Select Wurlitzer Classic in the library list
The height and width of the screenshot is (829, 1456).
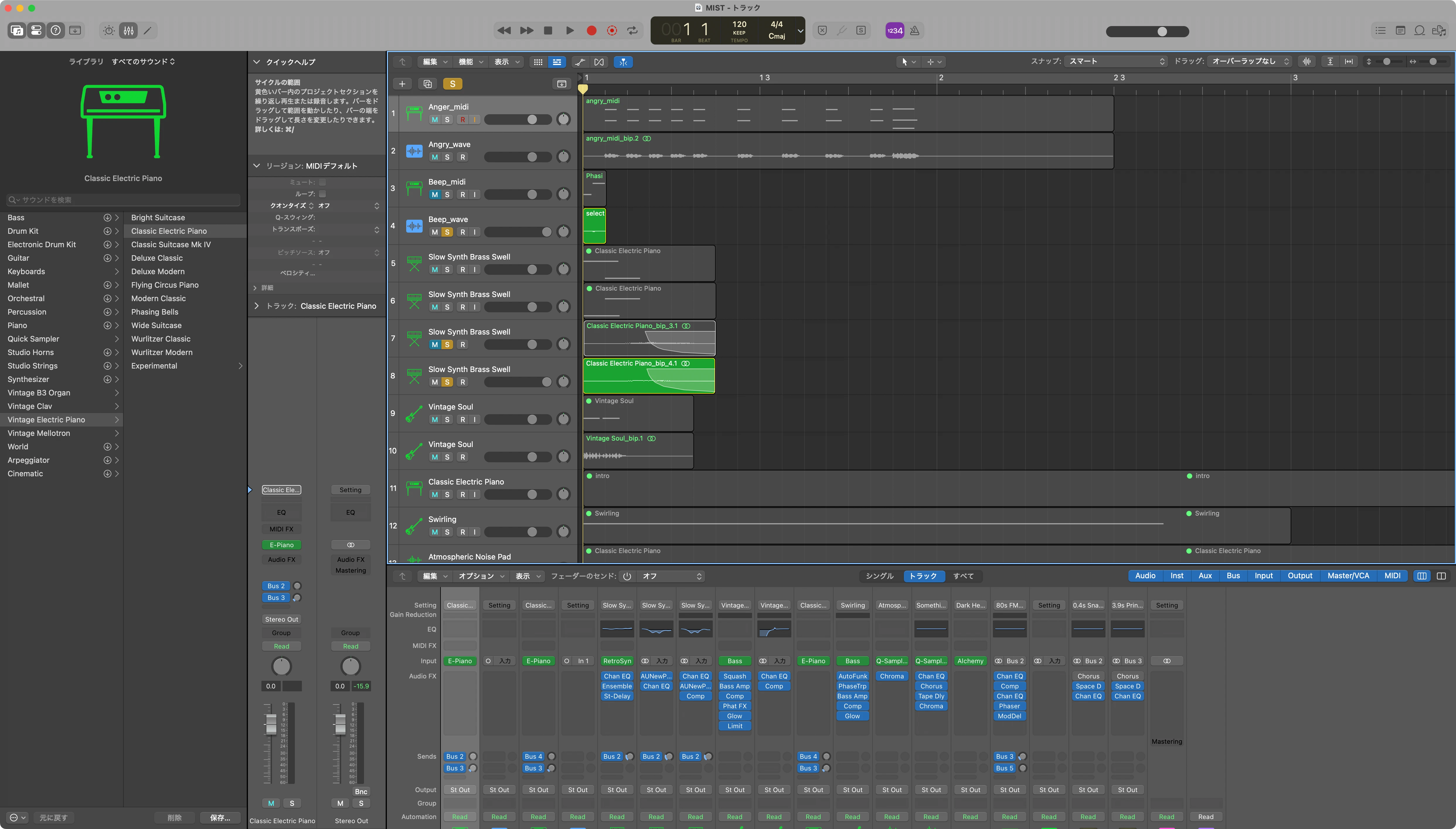(x=161, y=339)
